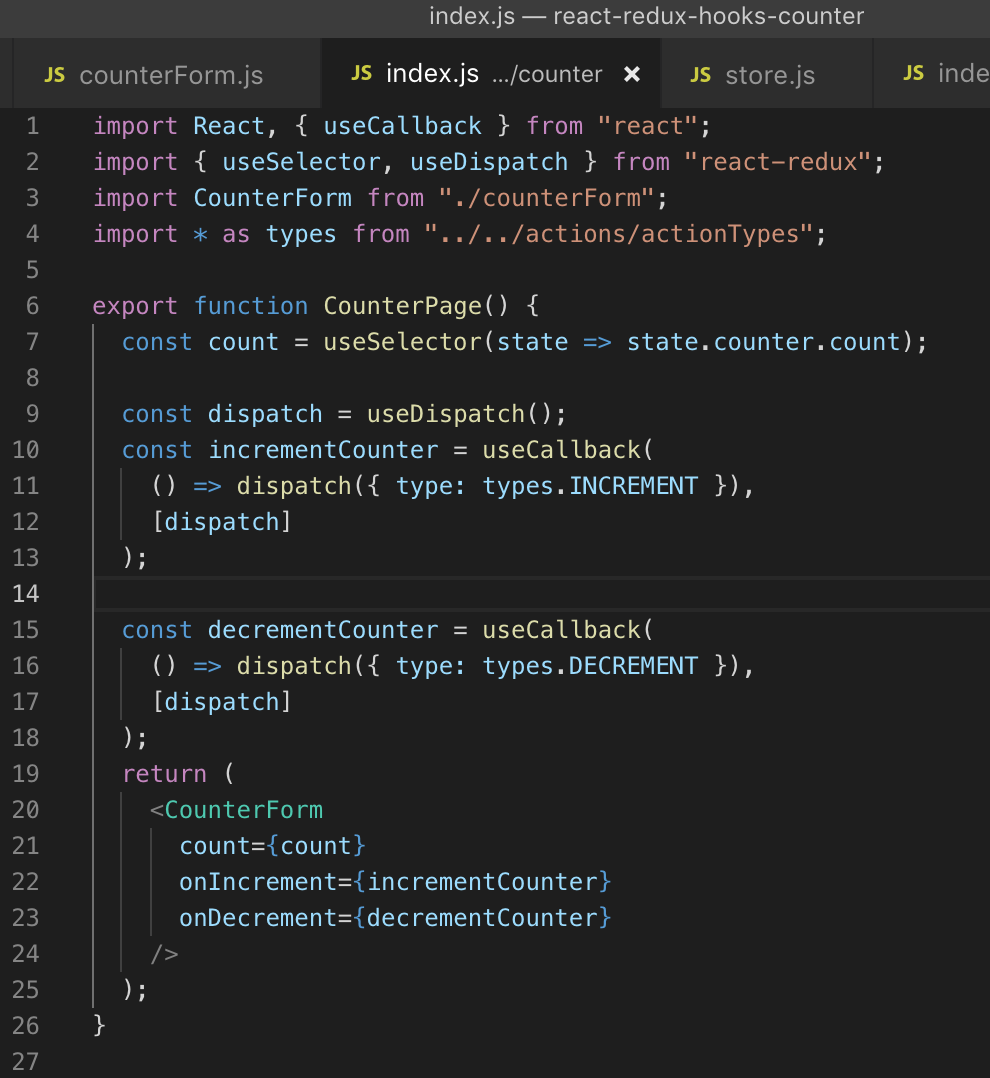990x1078 pixels.
Task: Click the word useCallback in line 1 import
Action: pyautogui.click(x=402, y=126)
